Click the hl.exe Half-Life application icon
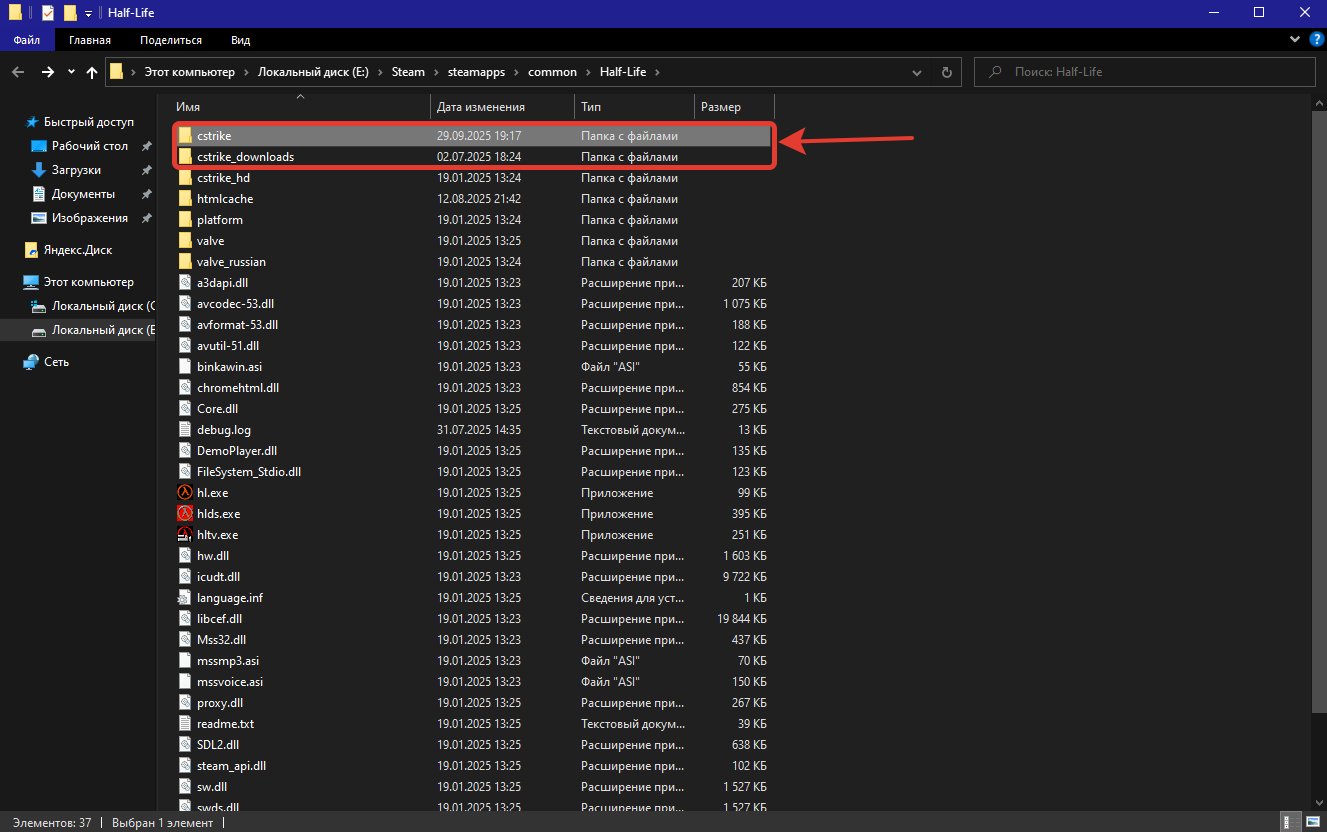This screenshot has width=1327, height=832. 185,493
